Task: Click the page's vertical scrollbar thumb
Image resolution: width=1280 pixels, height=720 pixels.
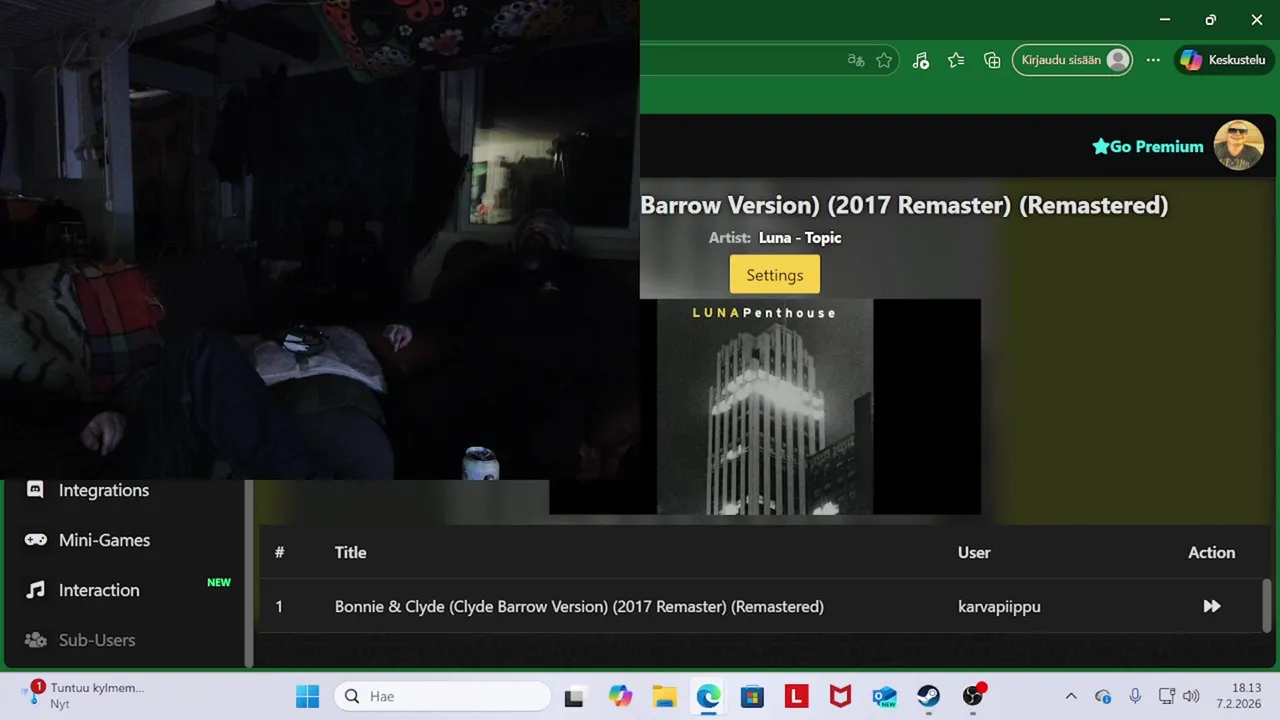Action: [x=1267, y=604]
